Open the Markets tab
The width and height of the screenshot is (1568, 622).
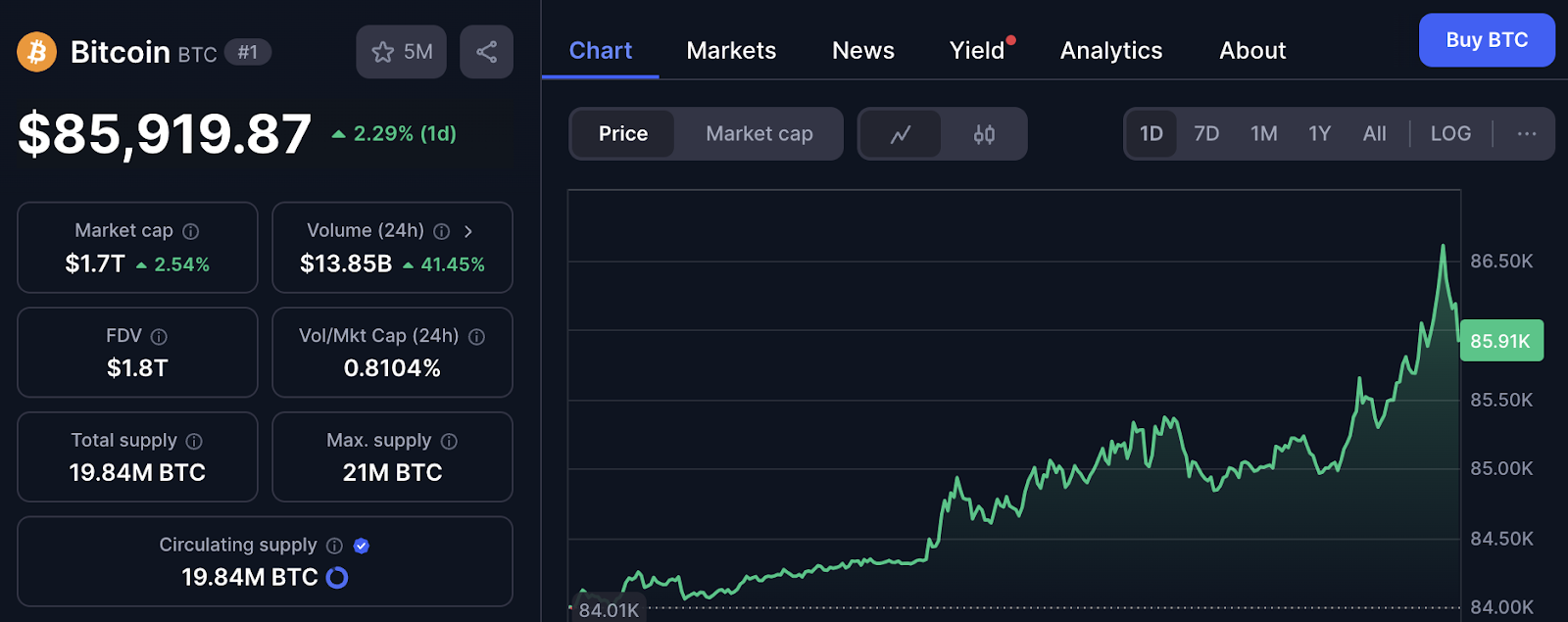tap(731, 51)
